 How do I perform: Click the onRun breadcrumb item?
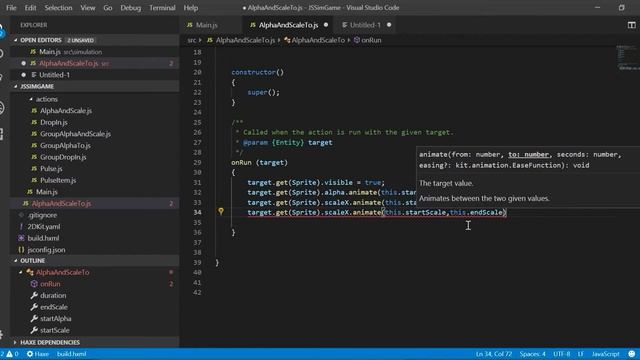(x=371, y=40)
